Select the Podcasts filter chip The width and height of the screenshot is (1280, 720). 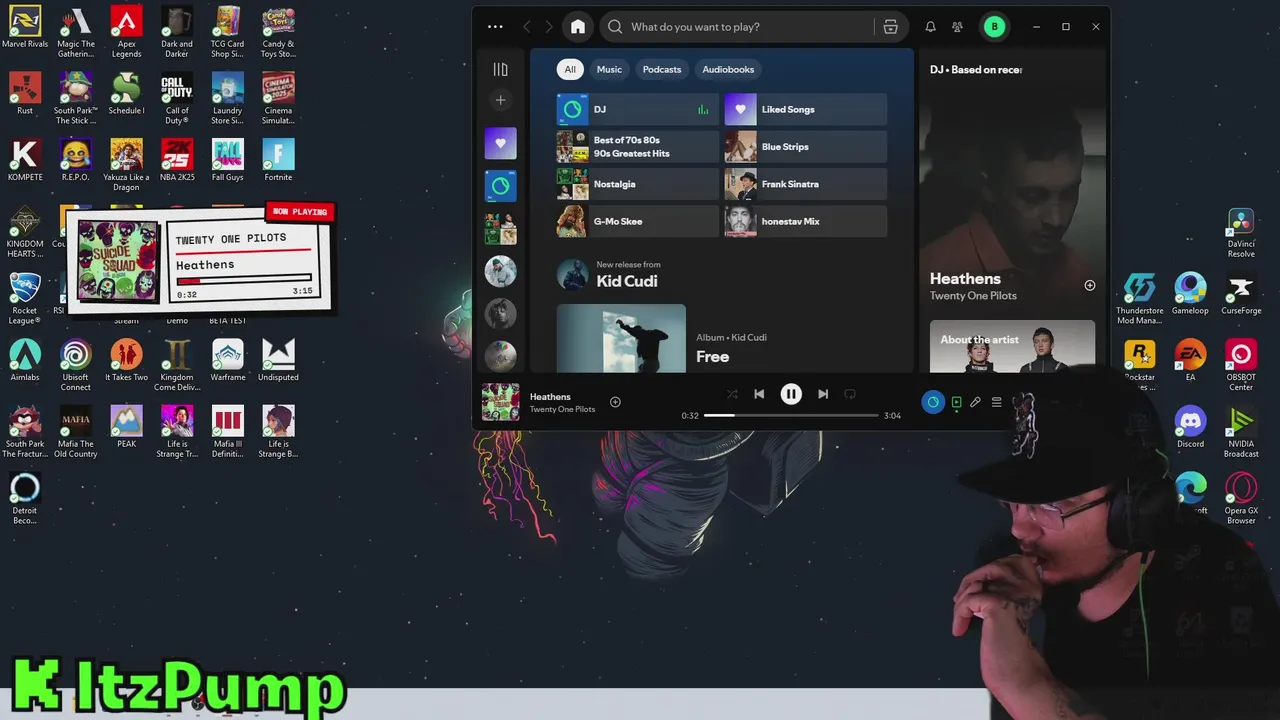(x=662, y=69)
